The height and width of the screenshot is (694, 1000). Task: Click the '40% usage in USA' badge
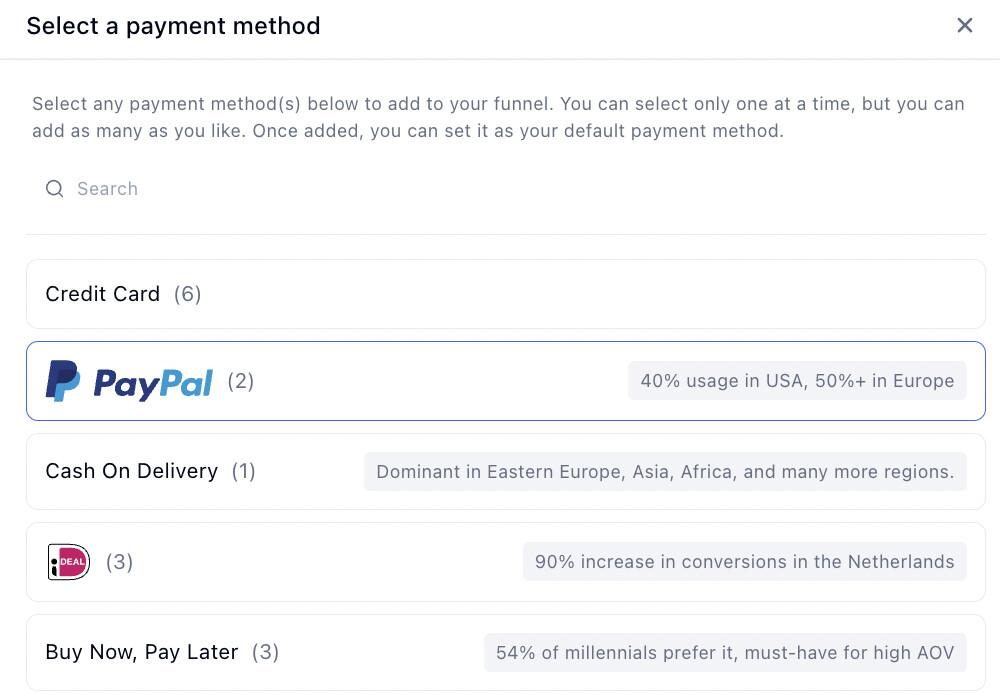797,381
